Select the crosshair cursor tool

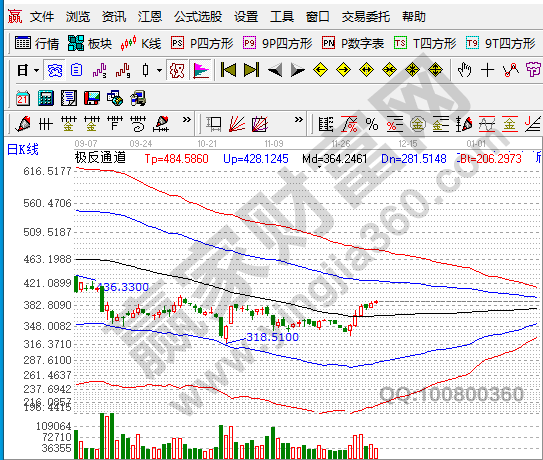click(x=487, y=70)
